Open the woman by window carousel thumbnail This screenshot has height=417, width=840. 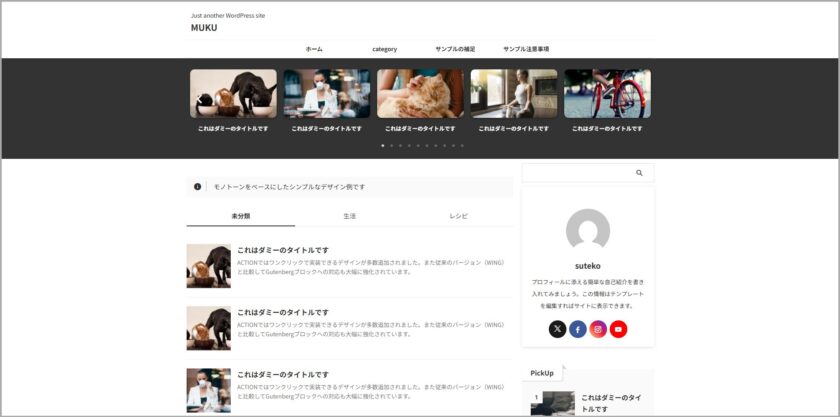click(x=514, y=93)
